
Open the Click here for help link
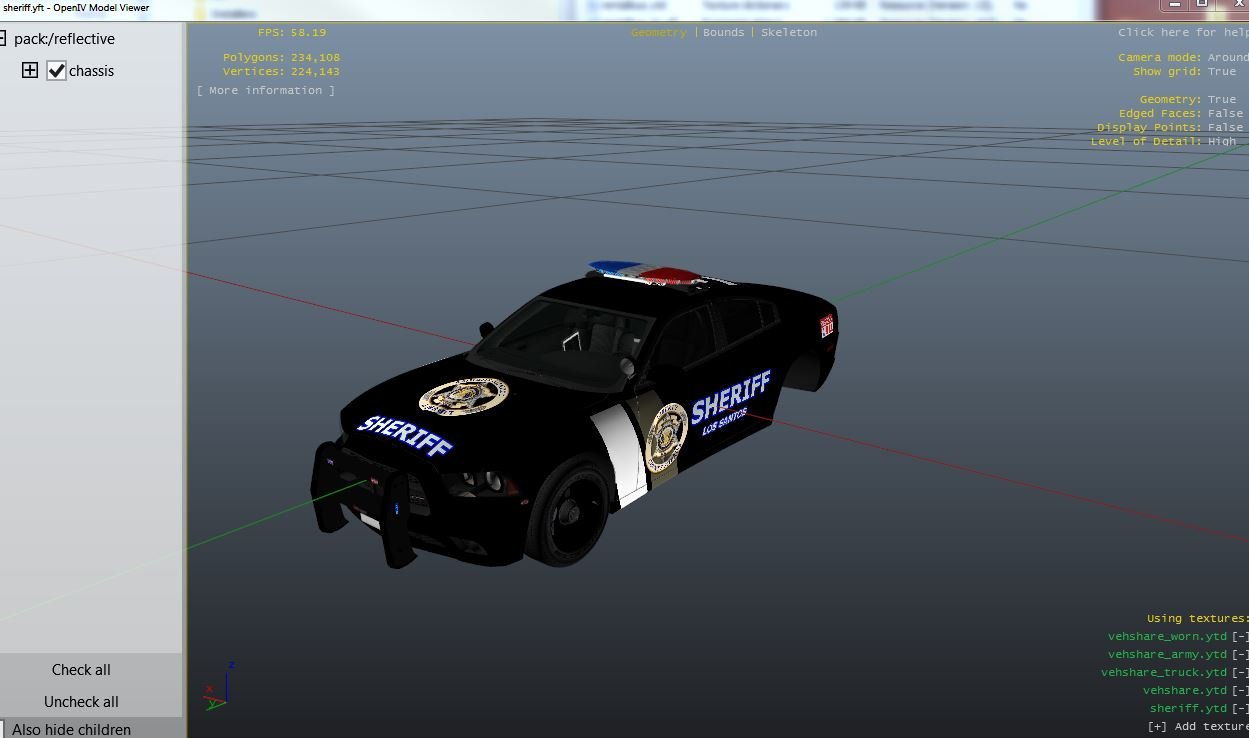1183,32
